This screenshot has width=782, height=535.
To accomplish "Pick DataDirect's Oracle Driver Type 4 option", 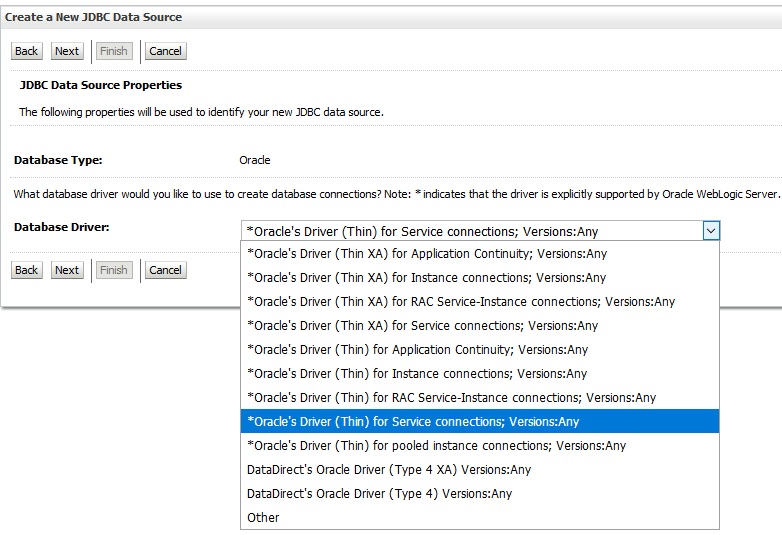I will (379, 494).
